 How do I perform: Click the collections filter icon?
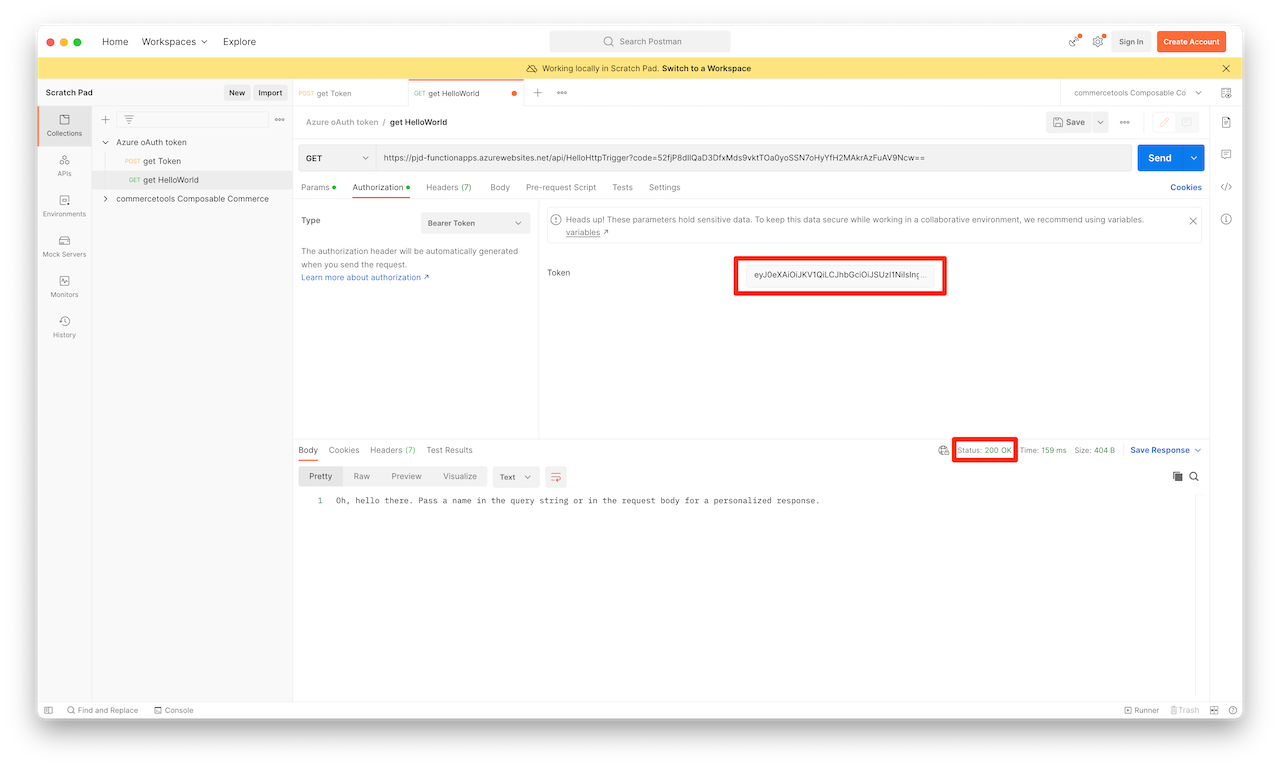pos(129,120)
